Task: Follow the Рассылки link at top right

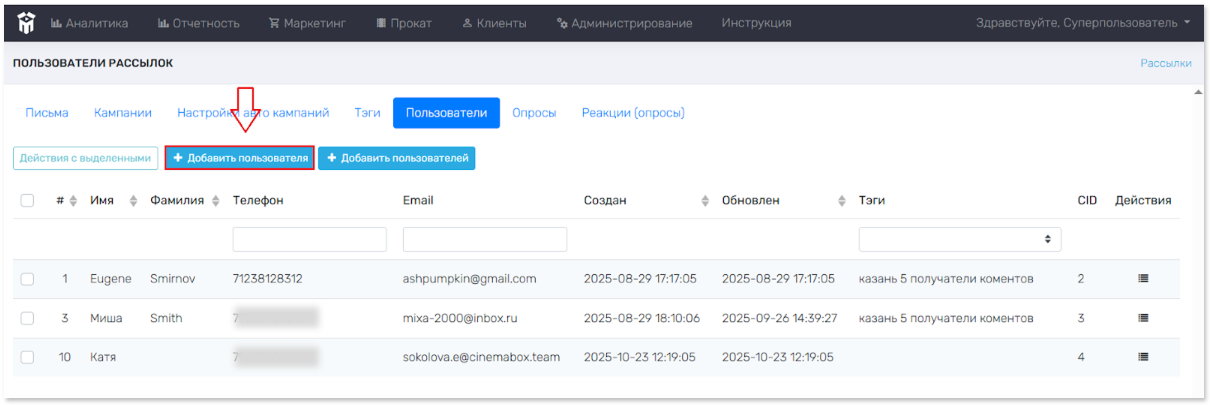Action: tap(1165, 63)
